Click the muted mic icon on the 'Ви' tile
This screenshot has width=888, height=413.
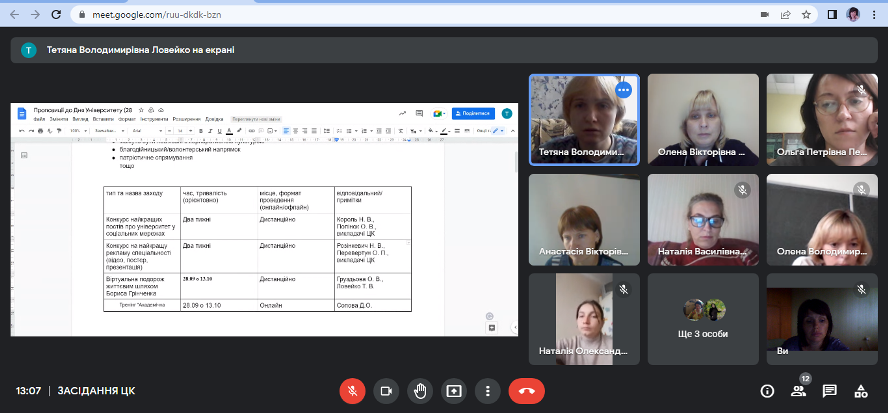pos(861,289)
